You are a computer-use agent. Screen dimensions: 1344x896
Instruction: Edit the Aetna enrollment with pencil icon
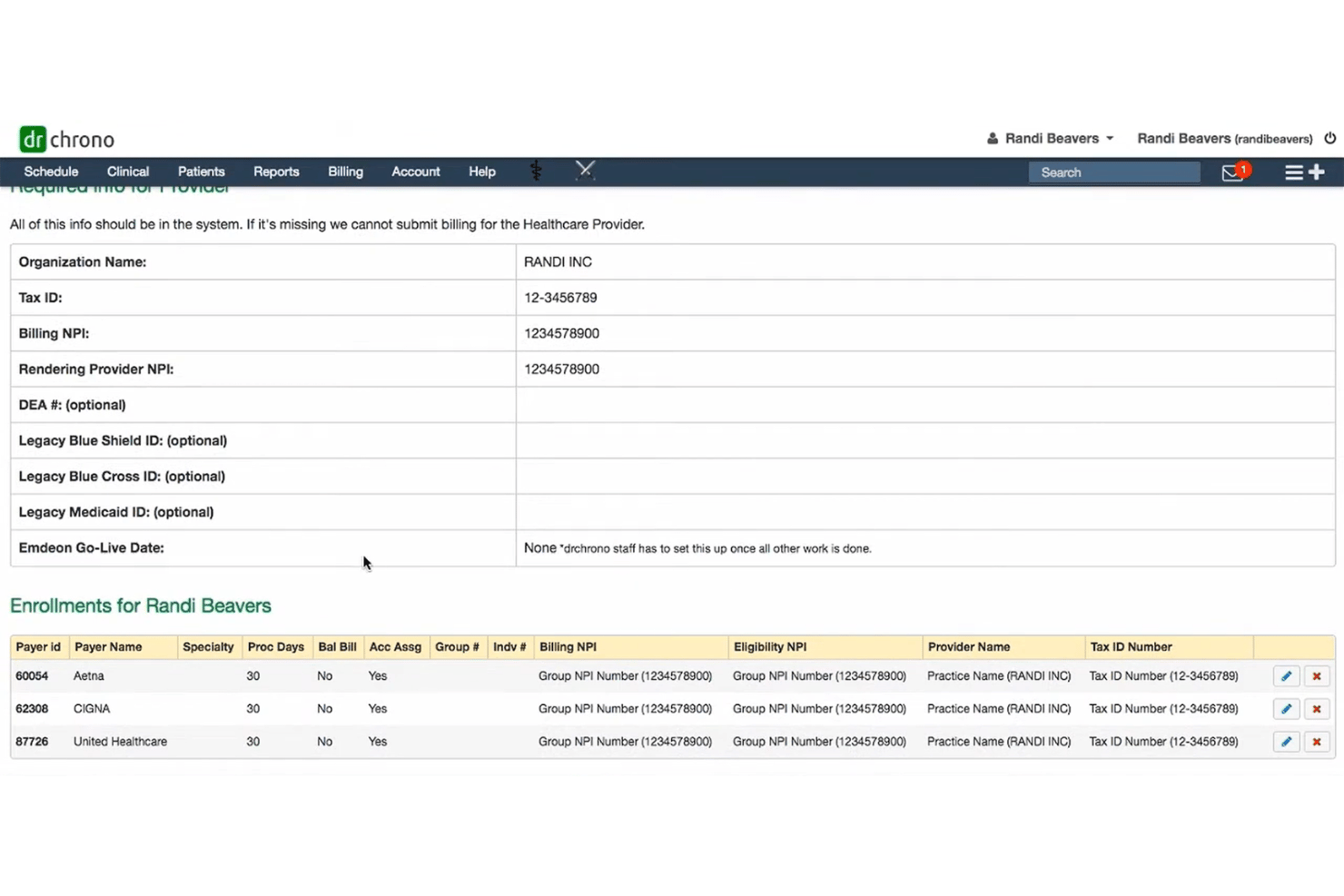coord(1286,676)
